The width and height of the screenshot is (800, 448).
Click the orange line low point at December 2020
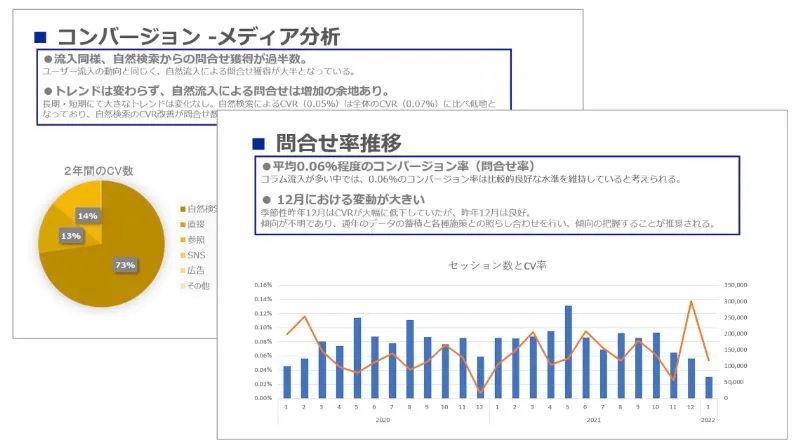point(480,392)
